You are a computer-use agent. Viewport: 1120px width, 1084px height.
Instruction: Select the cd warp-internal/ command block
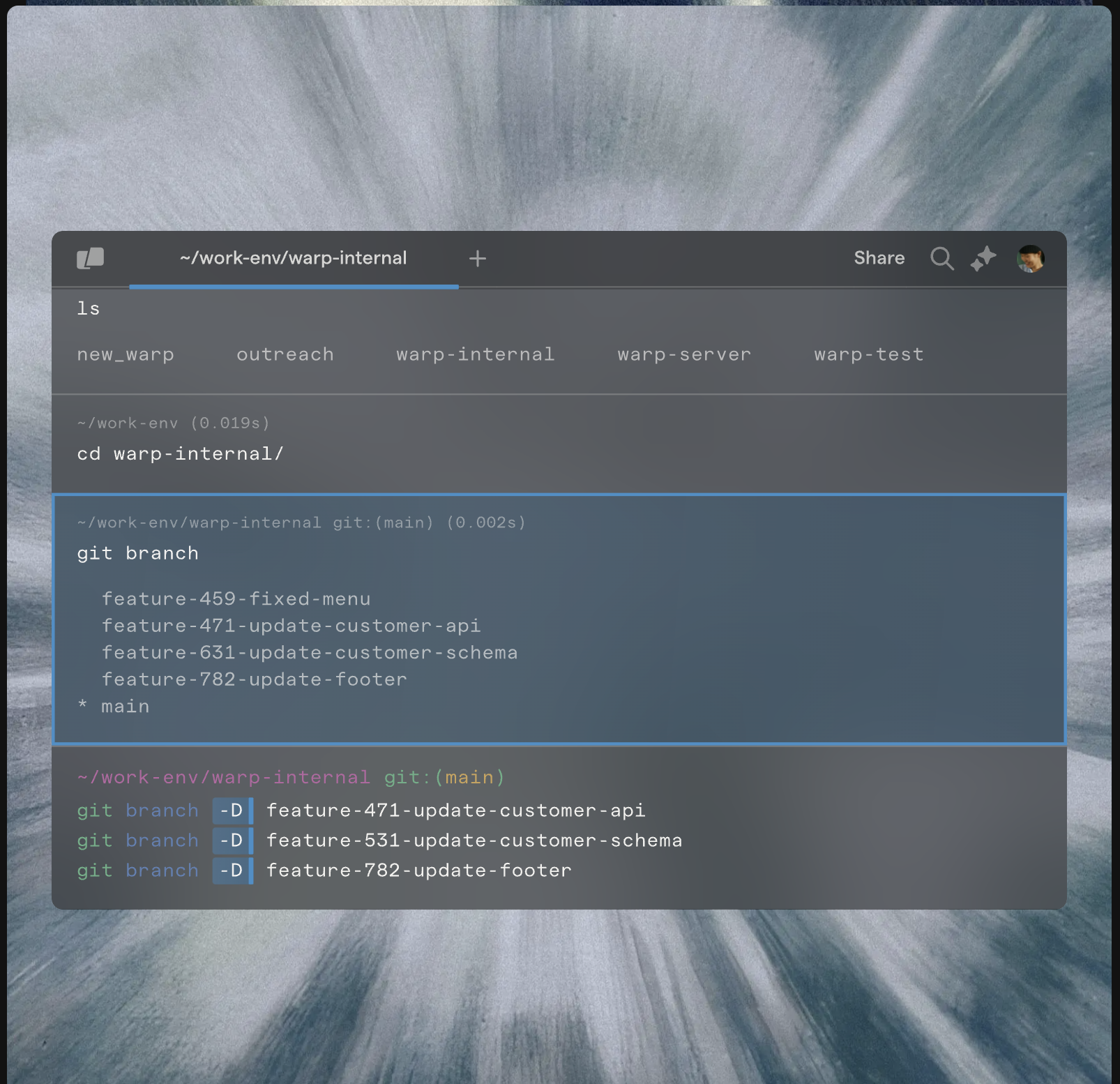click(180, 454)
